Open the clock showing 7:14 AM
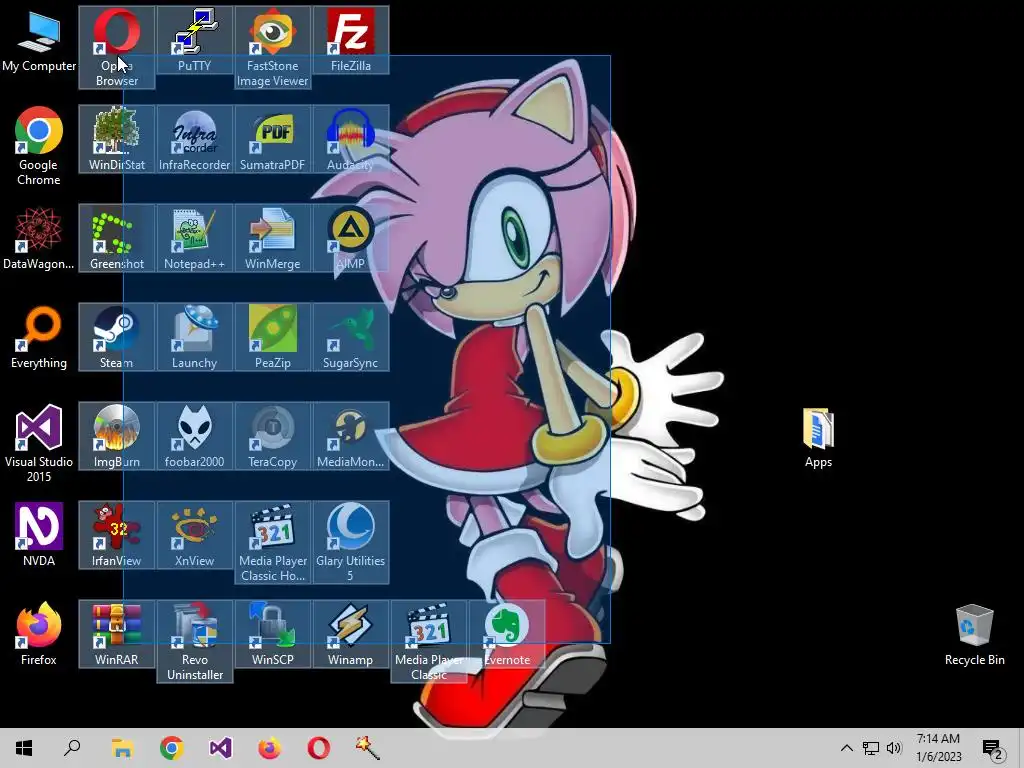 point(938,748)
